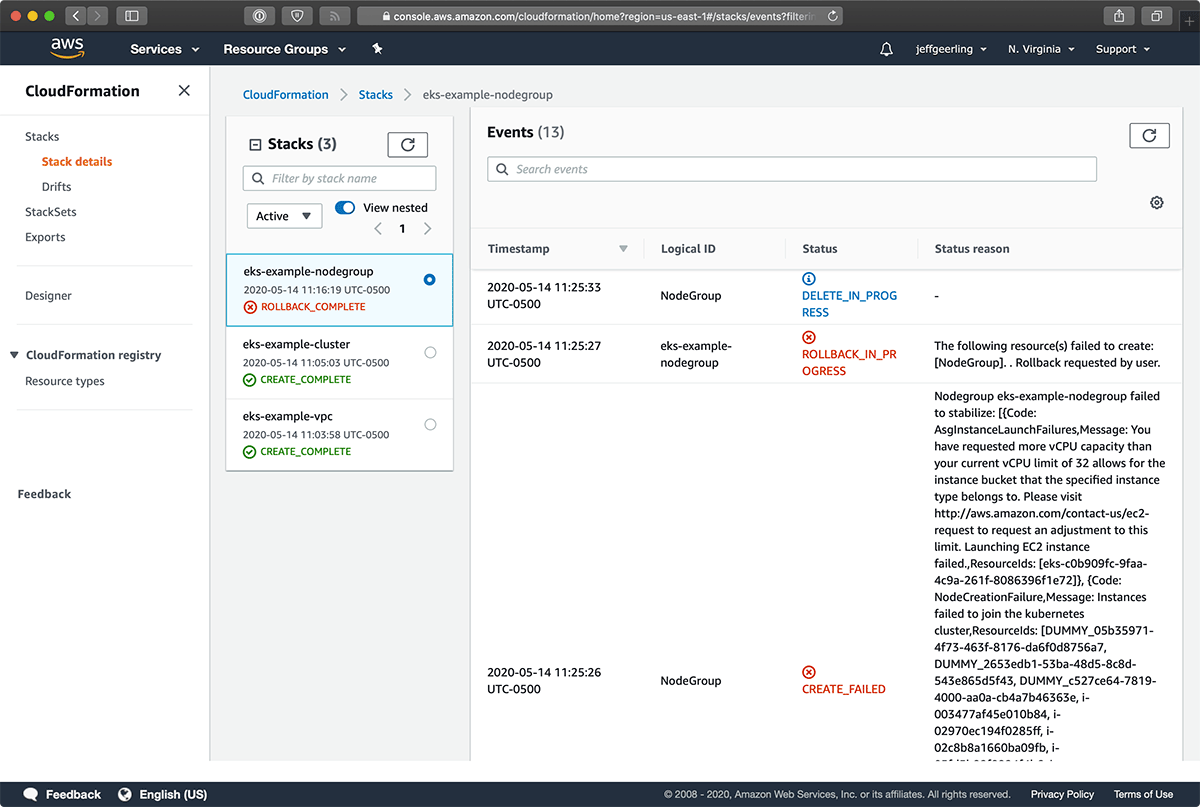
Task: Select eks-example-nodegroup radio button
Action: point(429,280)
